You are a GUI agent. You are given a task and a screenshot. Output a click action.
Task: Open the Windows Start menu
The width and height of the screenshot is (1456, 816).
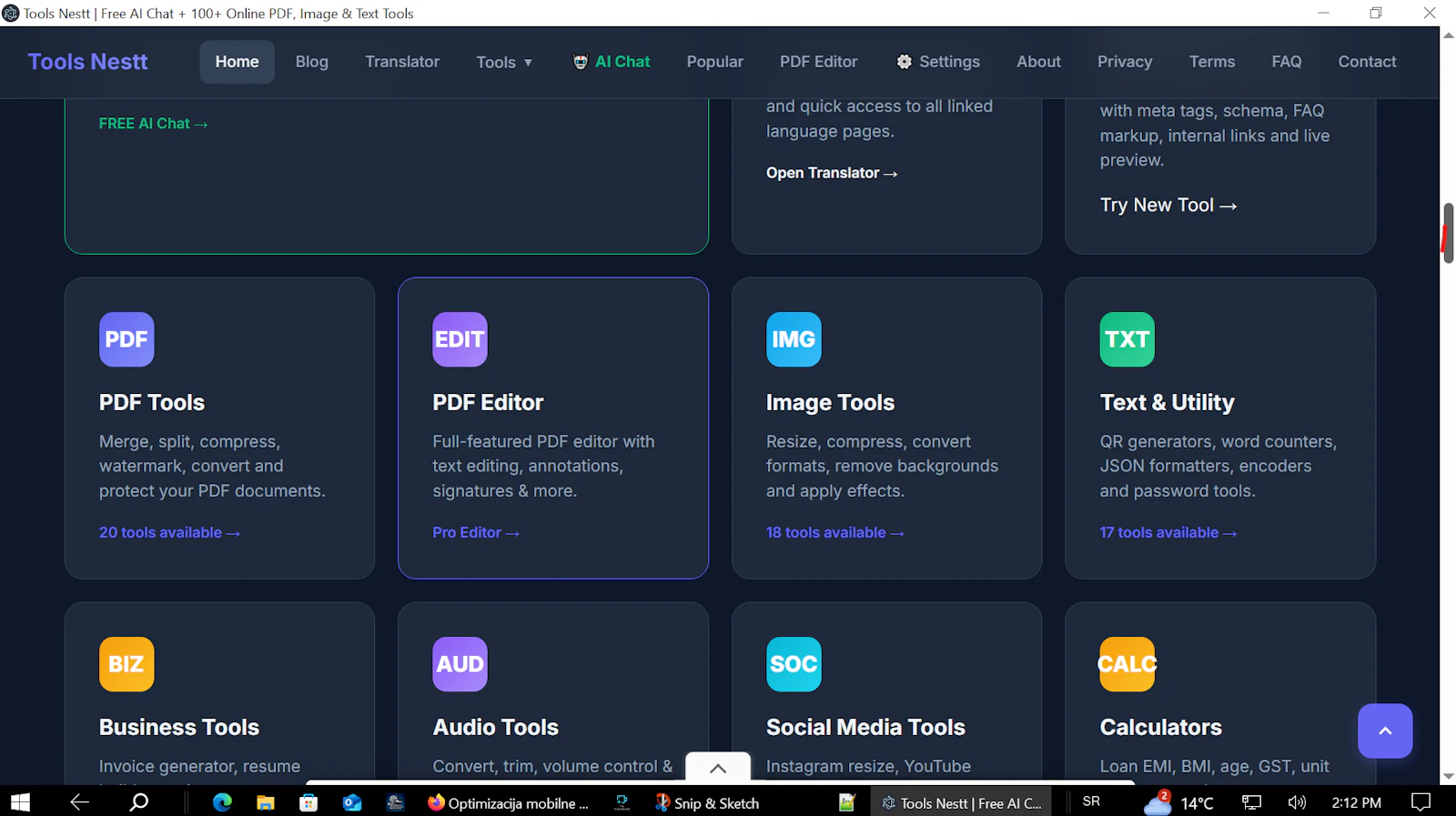pyautogui.click(x=20, y=802)
